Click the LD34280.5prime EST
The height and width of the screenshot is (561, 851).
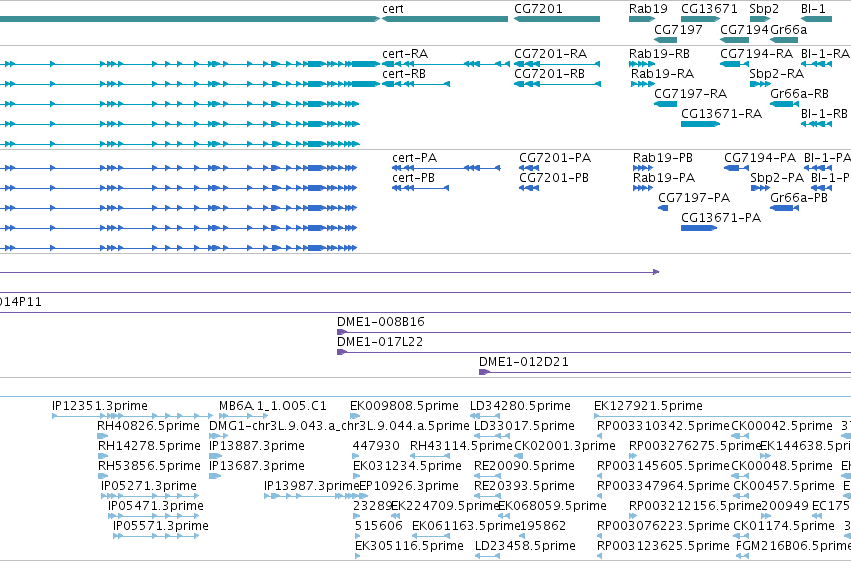485,416
